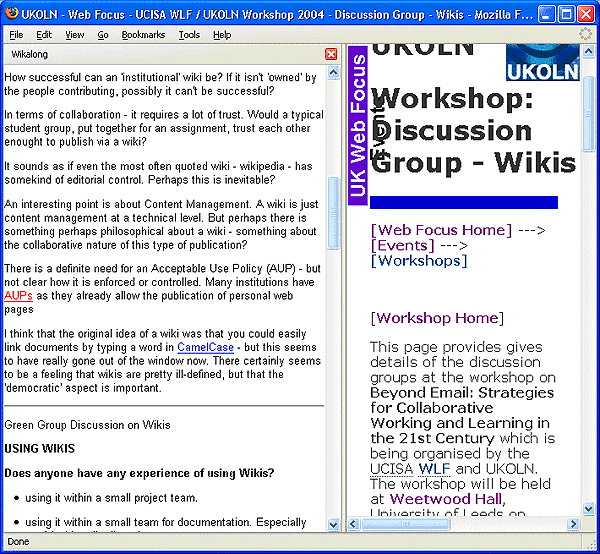Follow the WLF link

coord(434,469)
